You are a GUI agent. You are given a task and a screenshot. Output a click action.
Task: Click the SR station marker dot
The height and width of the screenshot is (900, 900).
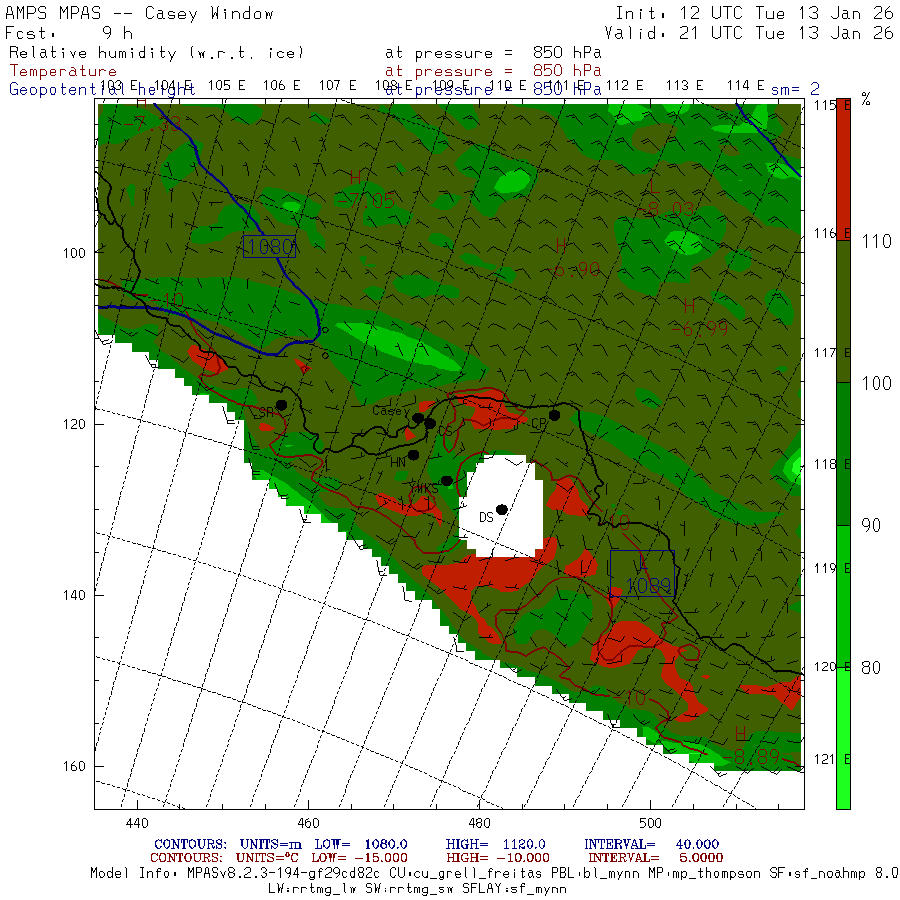click(x=281, y=405)
